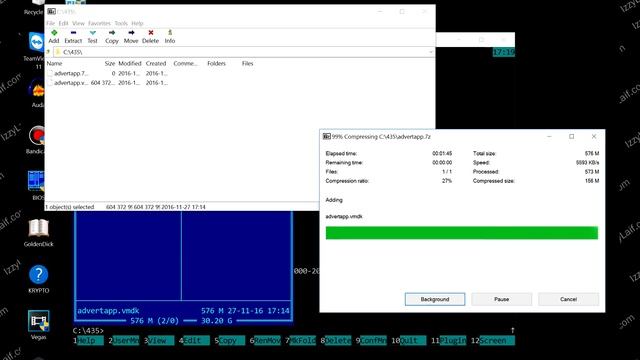Click the up-folder icon beside address bar
This screenshot has height=360, width=640.
tap(48, 52)
